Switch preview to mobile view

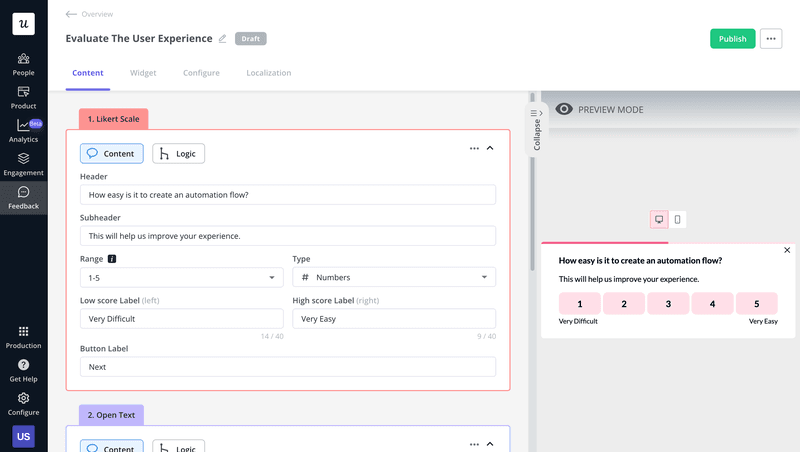click(x=678, y=219)
